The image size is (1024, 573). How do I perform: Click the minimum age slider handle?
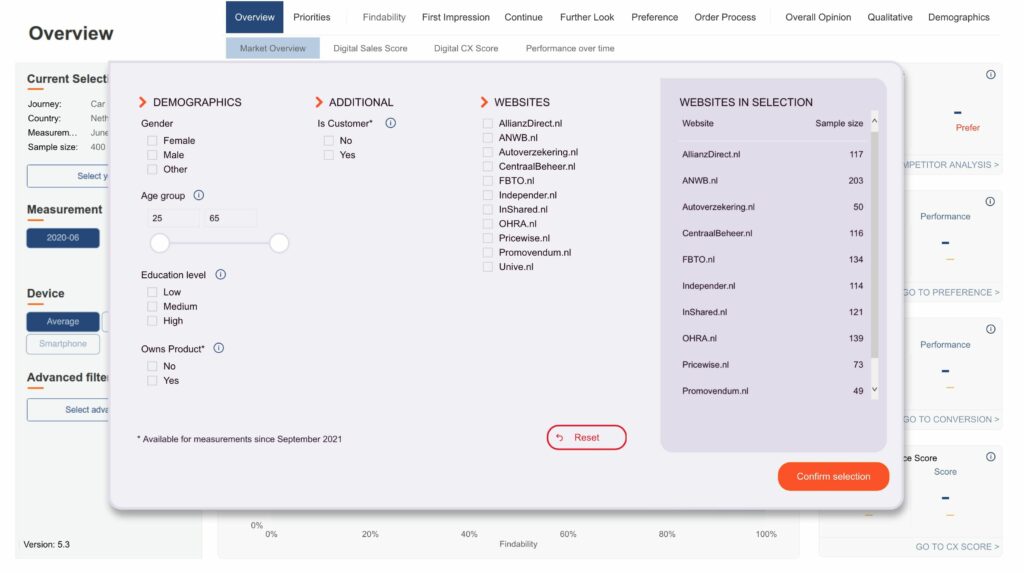(x=159, y=243)
